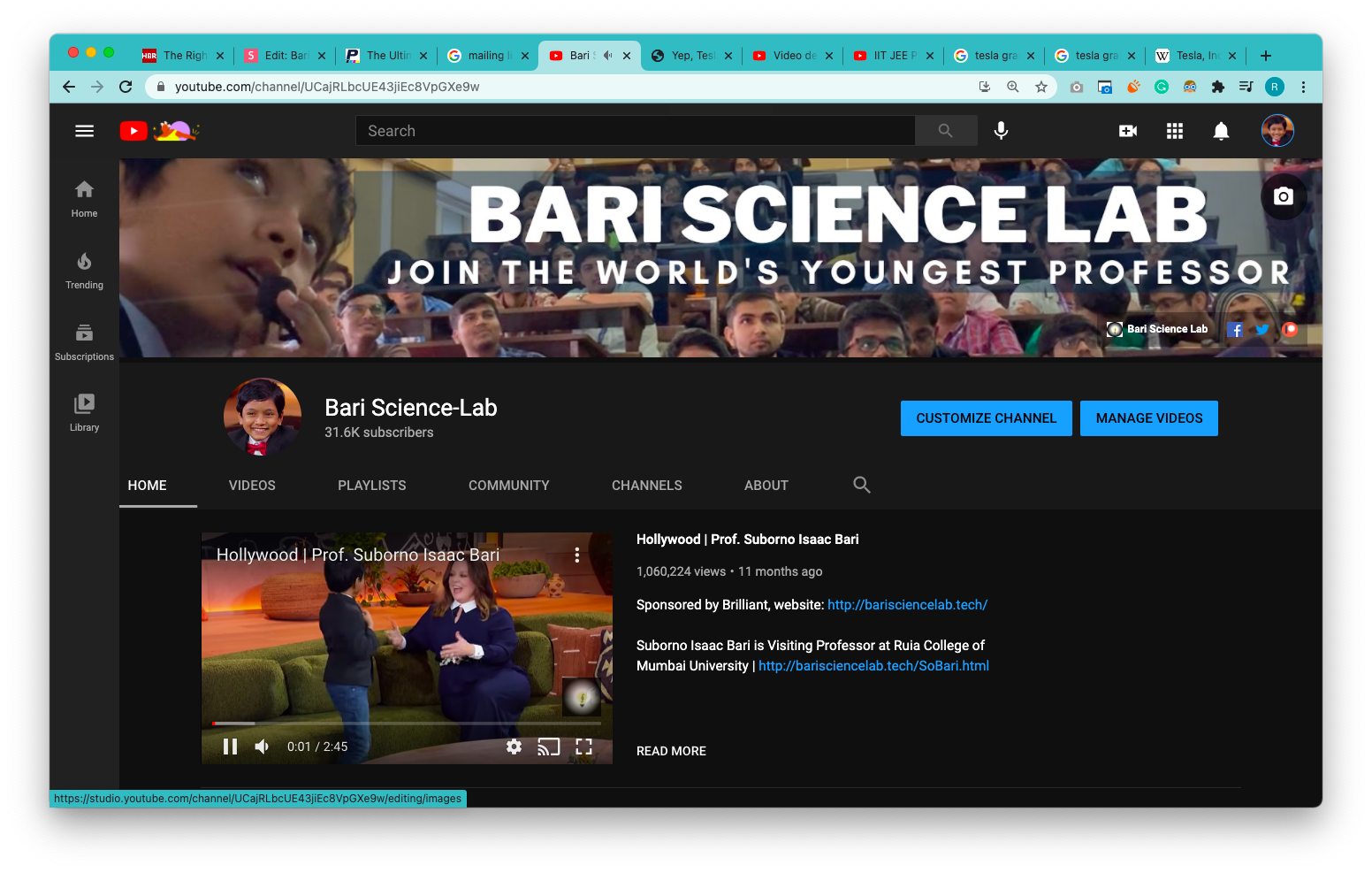The height and width of the screenshot is (873, 1372).
Task: Pause the featured video
Action: tap(230, 747)
